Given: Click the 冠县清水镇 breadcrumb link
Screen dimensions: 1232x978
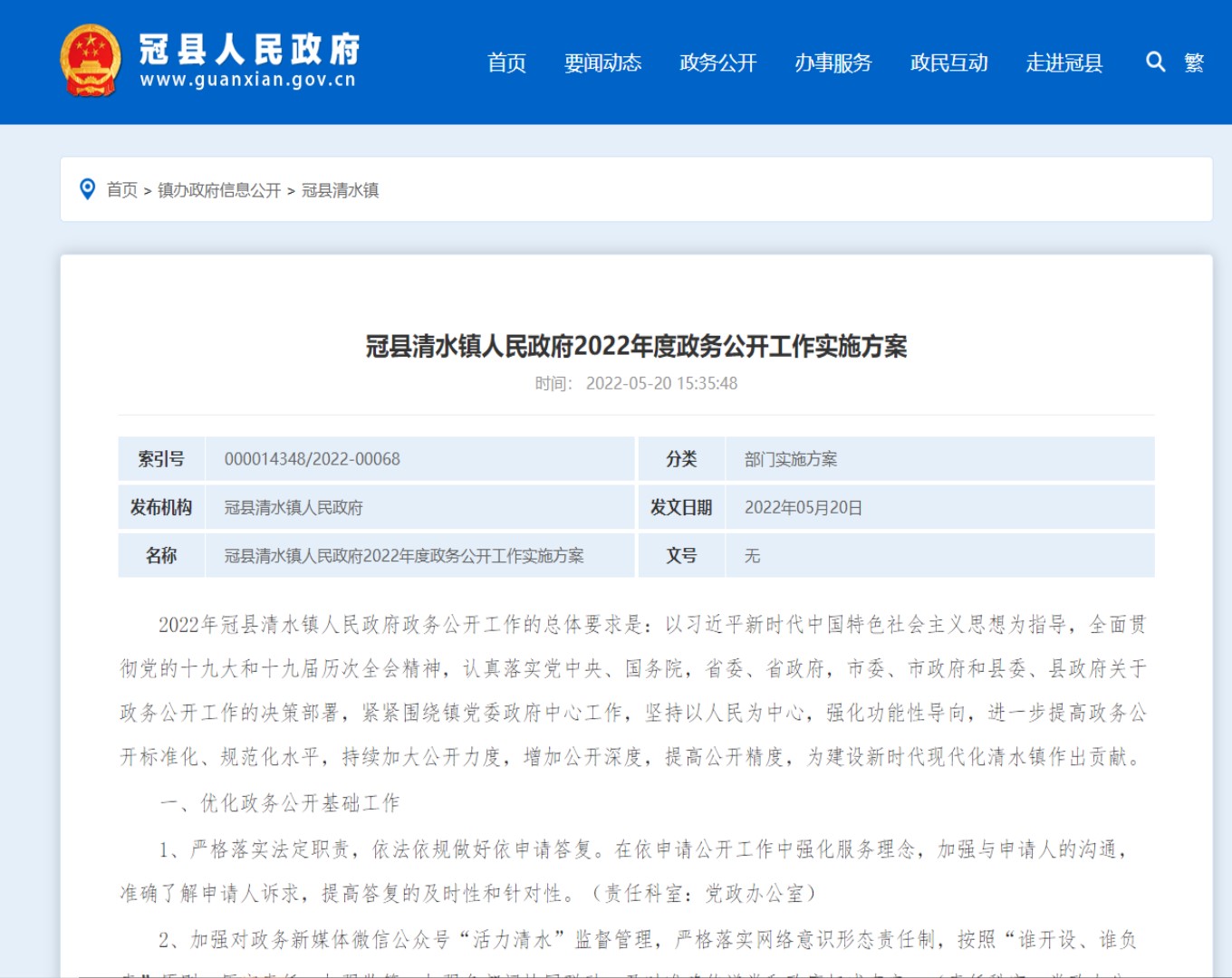Looking at the screenshot, I should (x=340, y=190).
